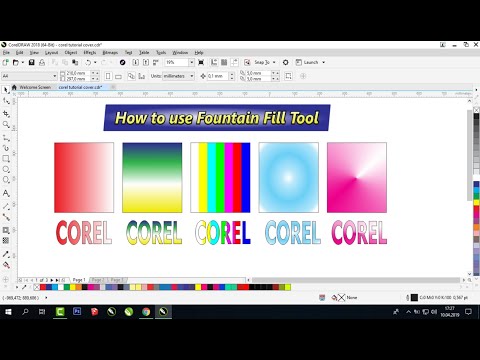Click the Print icon
This screenshot has width=480, height=360.
[x=42, y=62]
